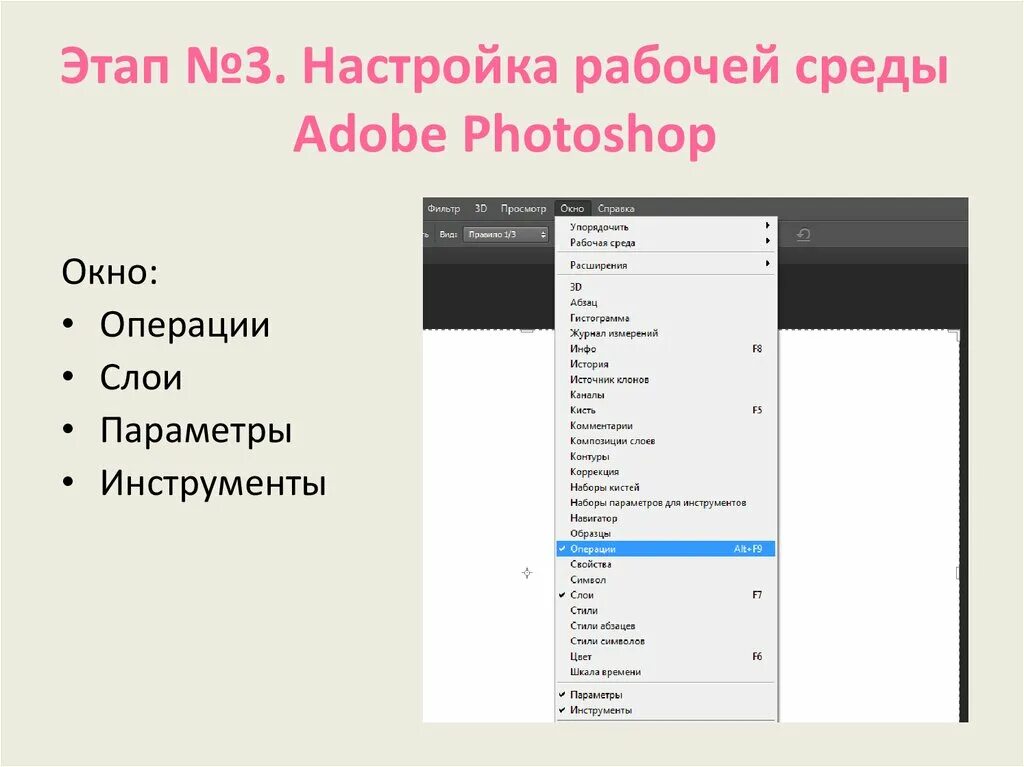Open the Вид dropdown set to Правило 1/3

506,234
